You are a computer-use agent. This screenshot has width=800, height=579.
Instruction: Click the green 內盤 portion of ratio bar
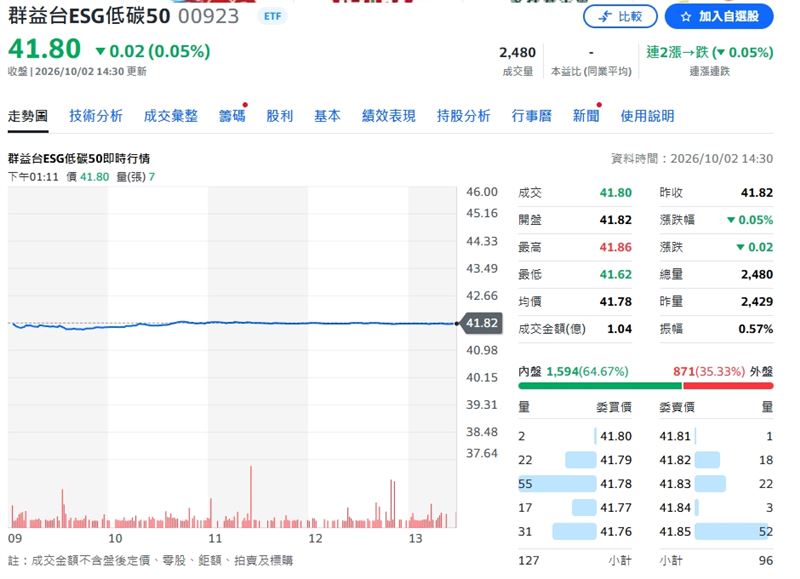(x=600, y=386)
